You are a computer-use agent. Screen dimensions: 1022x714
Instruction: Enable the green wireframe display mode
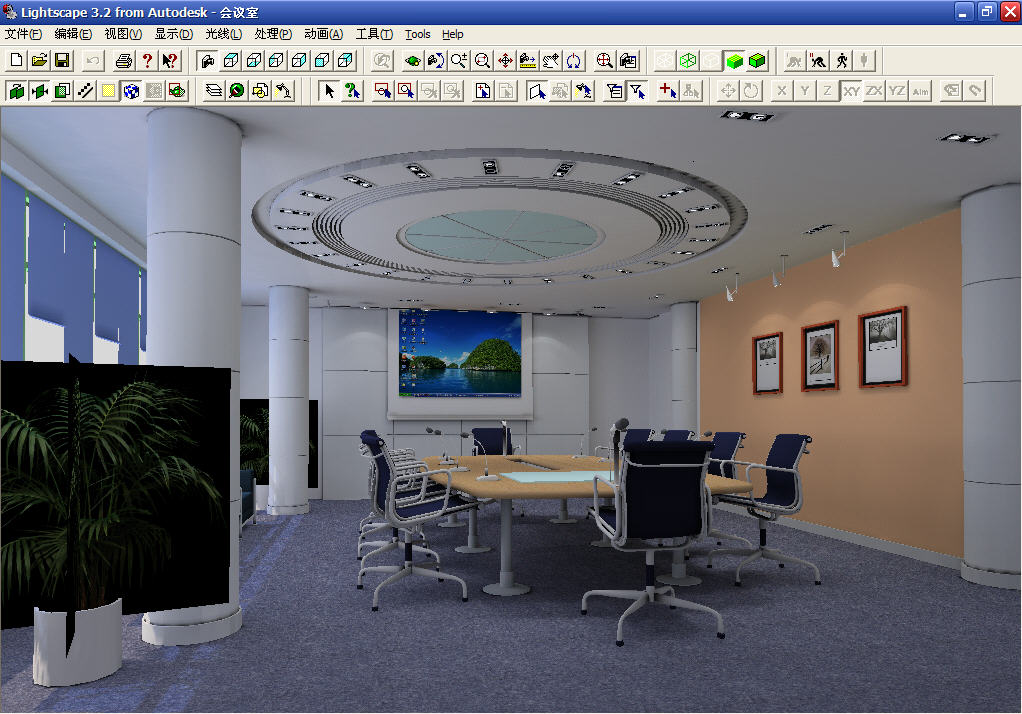tap(688, 61)
